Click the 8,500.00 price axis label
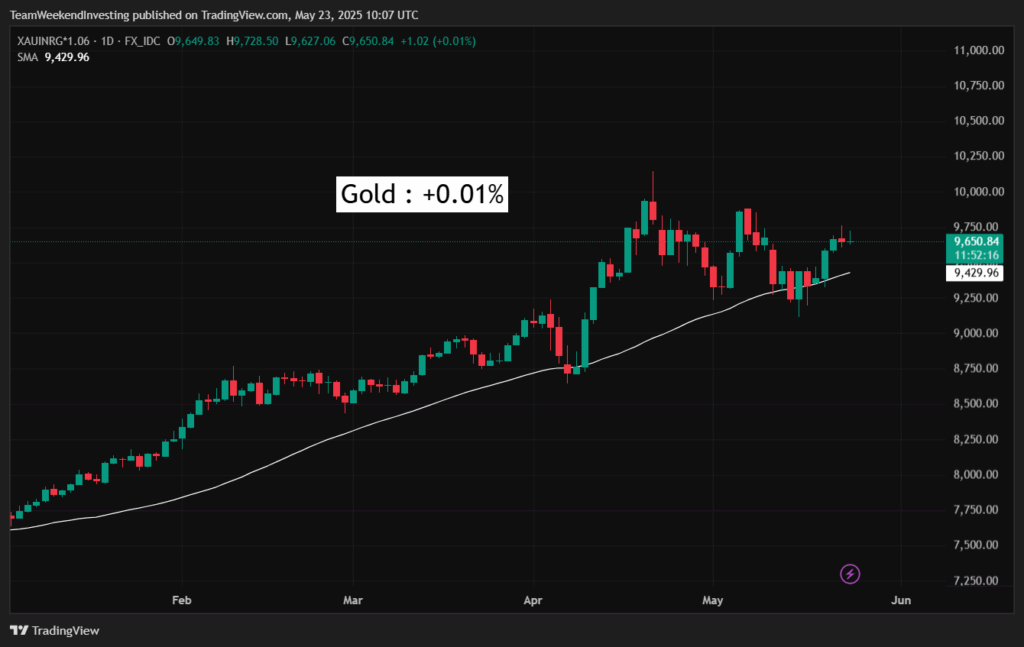The width and height of the screenshot is (1024, 647). 976,403
